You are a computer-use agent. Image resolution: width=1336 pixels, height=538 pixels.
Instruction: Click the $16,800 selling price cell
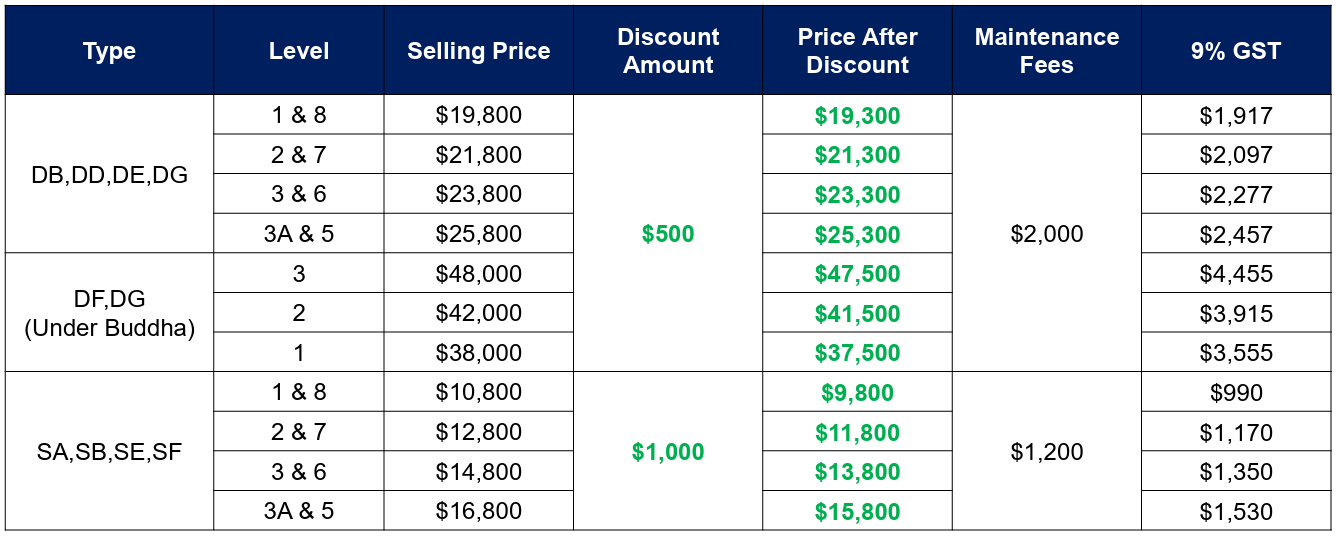coord(479,511)
